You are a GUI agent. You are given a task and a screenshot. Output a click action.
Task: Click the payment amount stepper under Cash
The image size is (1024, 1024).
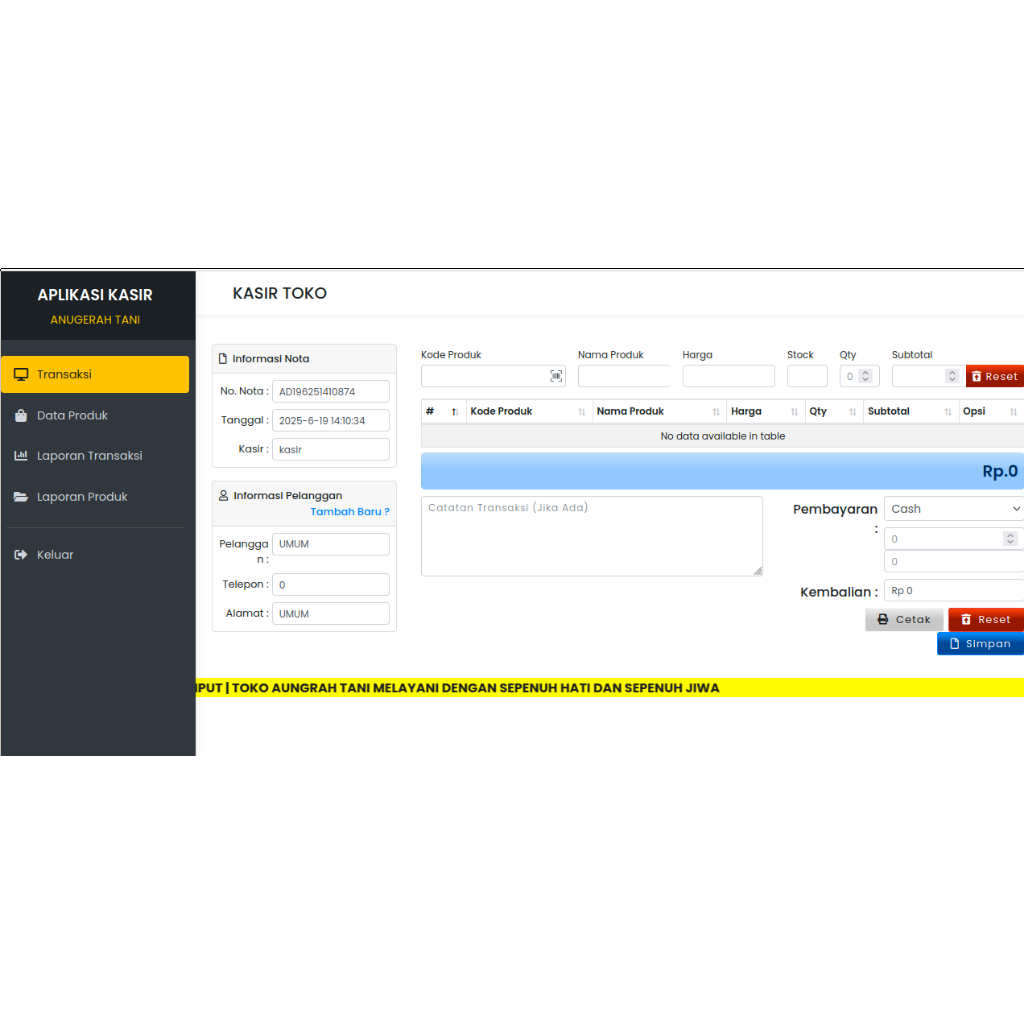click(x=1009, y=539)
